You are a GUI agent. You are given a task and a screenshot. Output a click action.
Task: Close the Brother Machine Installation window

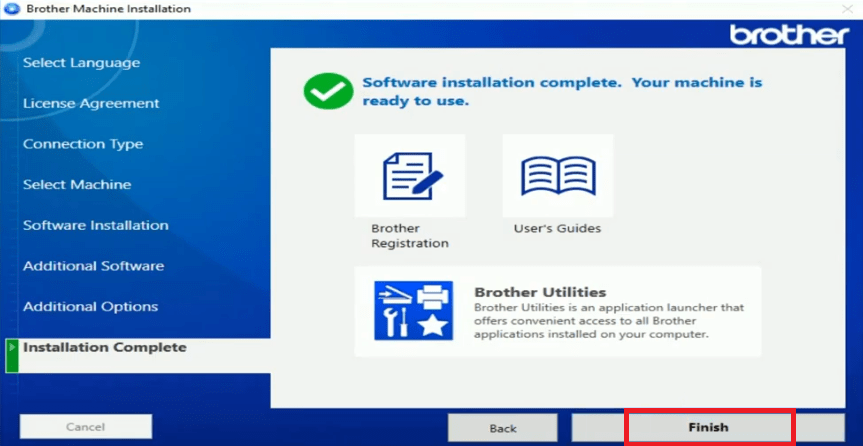tap(847, 9)
